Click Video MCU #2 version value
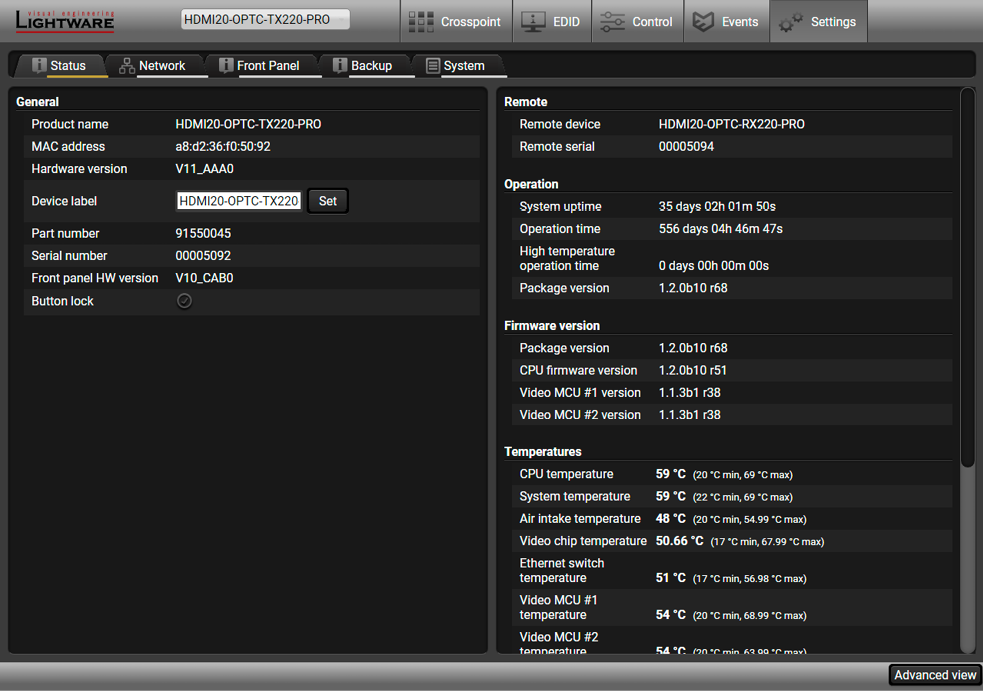This screenshot has height=691, width=983. click(689, 415)
